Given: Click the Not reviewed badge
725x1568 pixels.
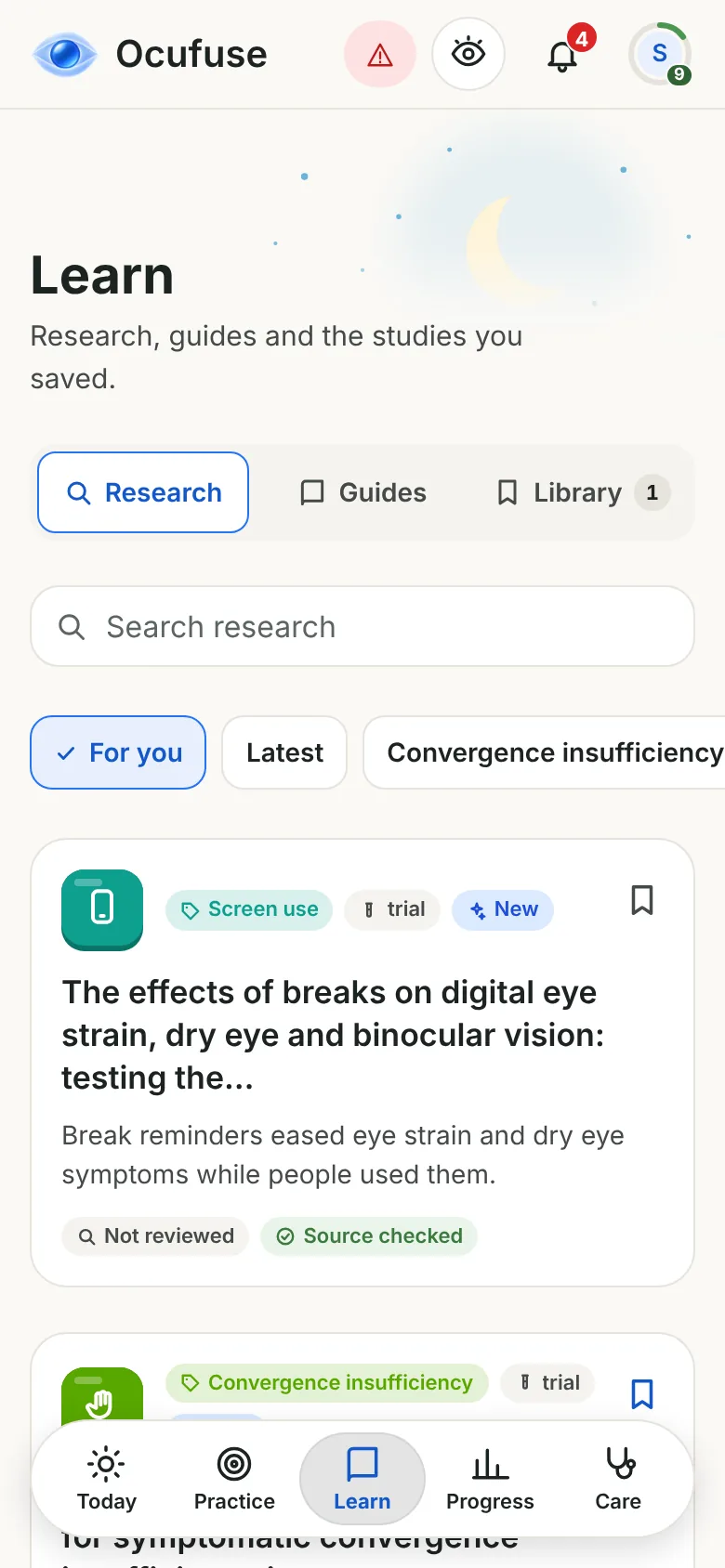Looking at the screenshot, I should click(155, 1236).
